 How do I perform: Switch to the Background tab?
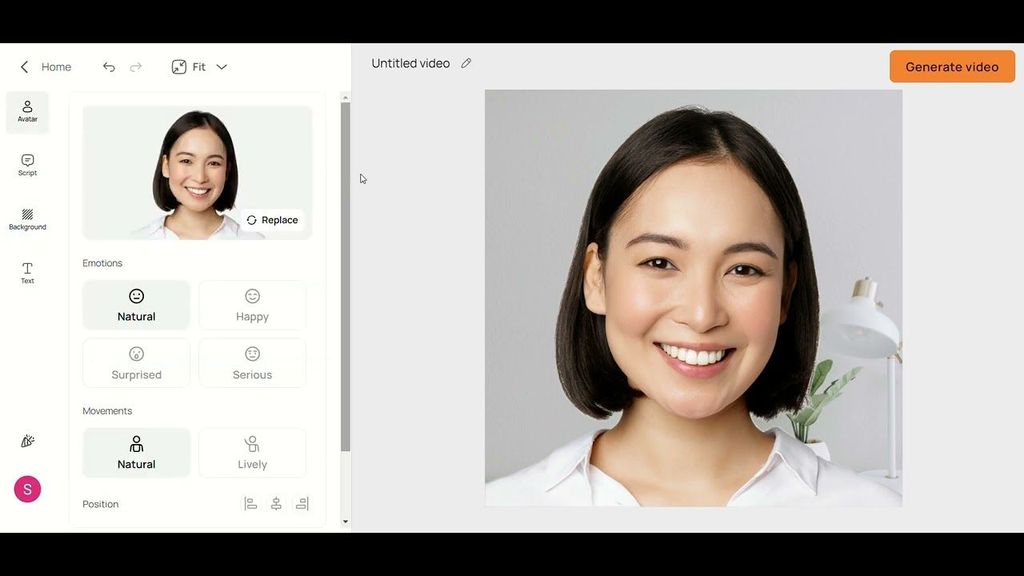[27, 219]
